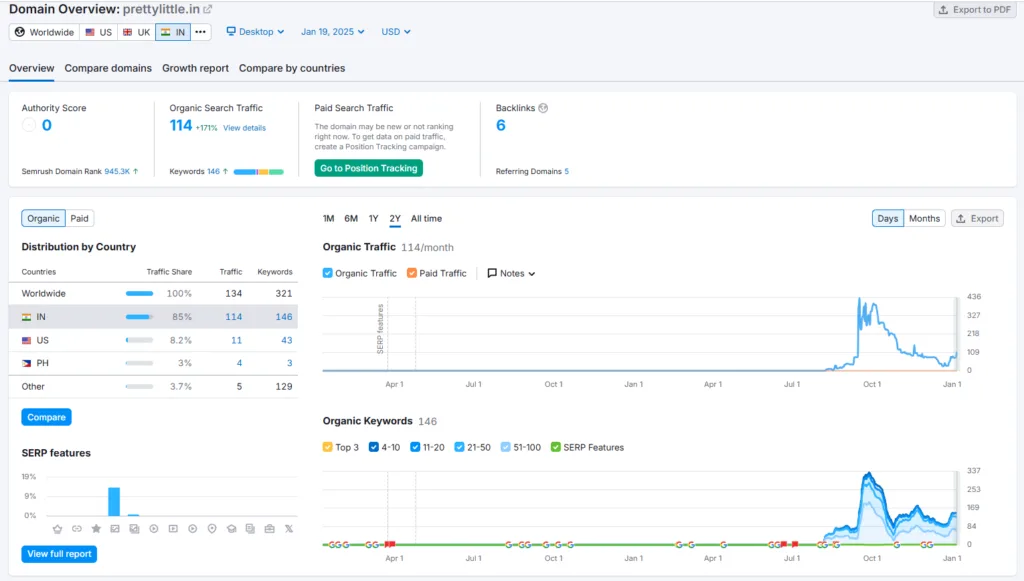Click the Backlinks info icon
This screenshot has height=581, width=1024.
[x=543, y=108]
